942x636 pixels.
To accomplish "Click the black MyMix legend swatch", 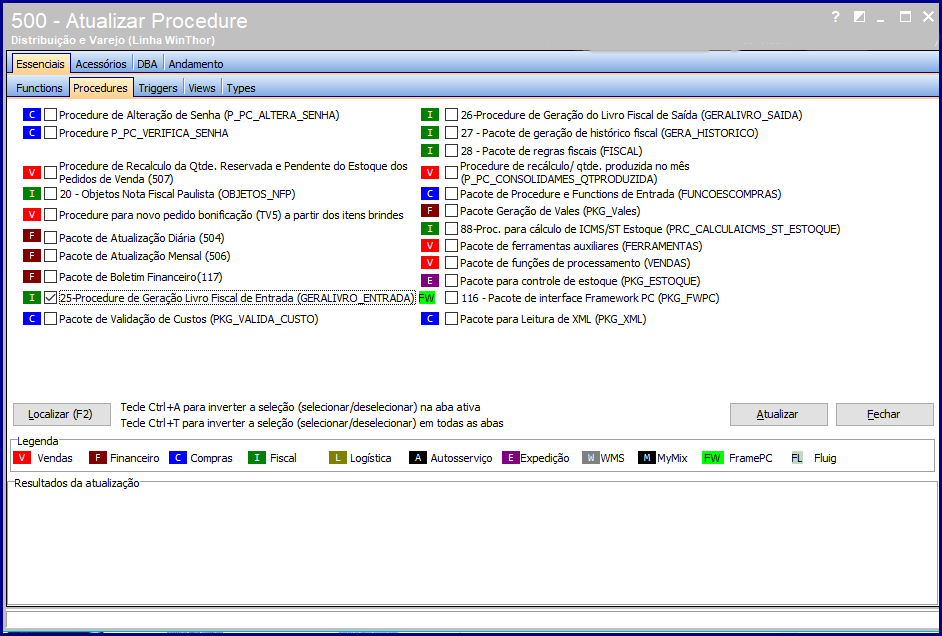I will point(646,458).
